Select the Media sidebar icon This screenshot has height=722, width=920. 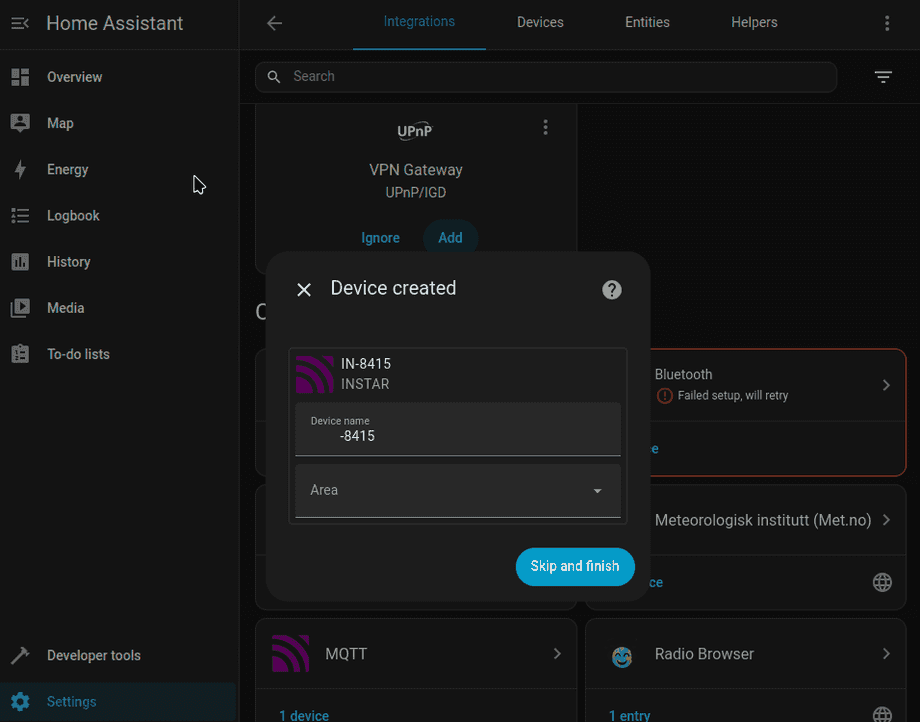(x=20, y=307)
